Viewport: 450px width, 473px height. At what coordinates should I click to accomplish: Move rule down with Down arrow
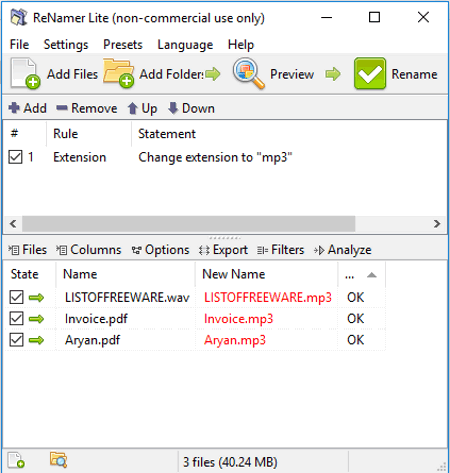(x=191, y=108)
